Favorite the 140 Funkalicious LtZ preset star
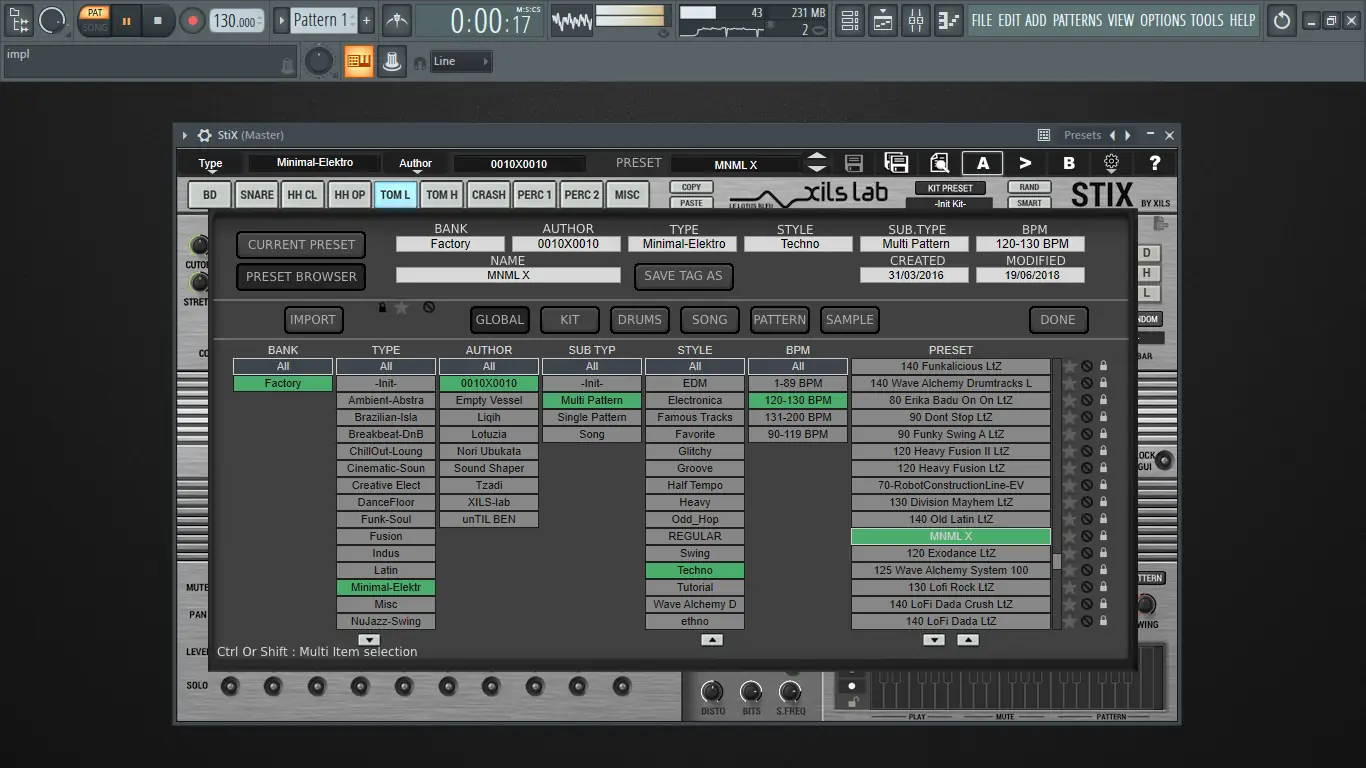Screen dimensions: 1366x768 click(1069, 366)
